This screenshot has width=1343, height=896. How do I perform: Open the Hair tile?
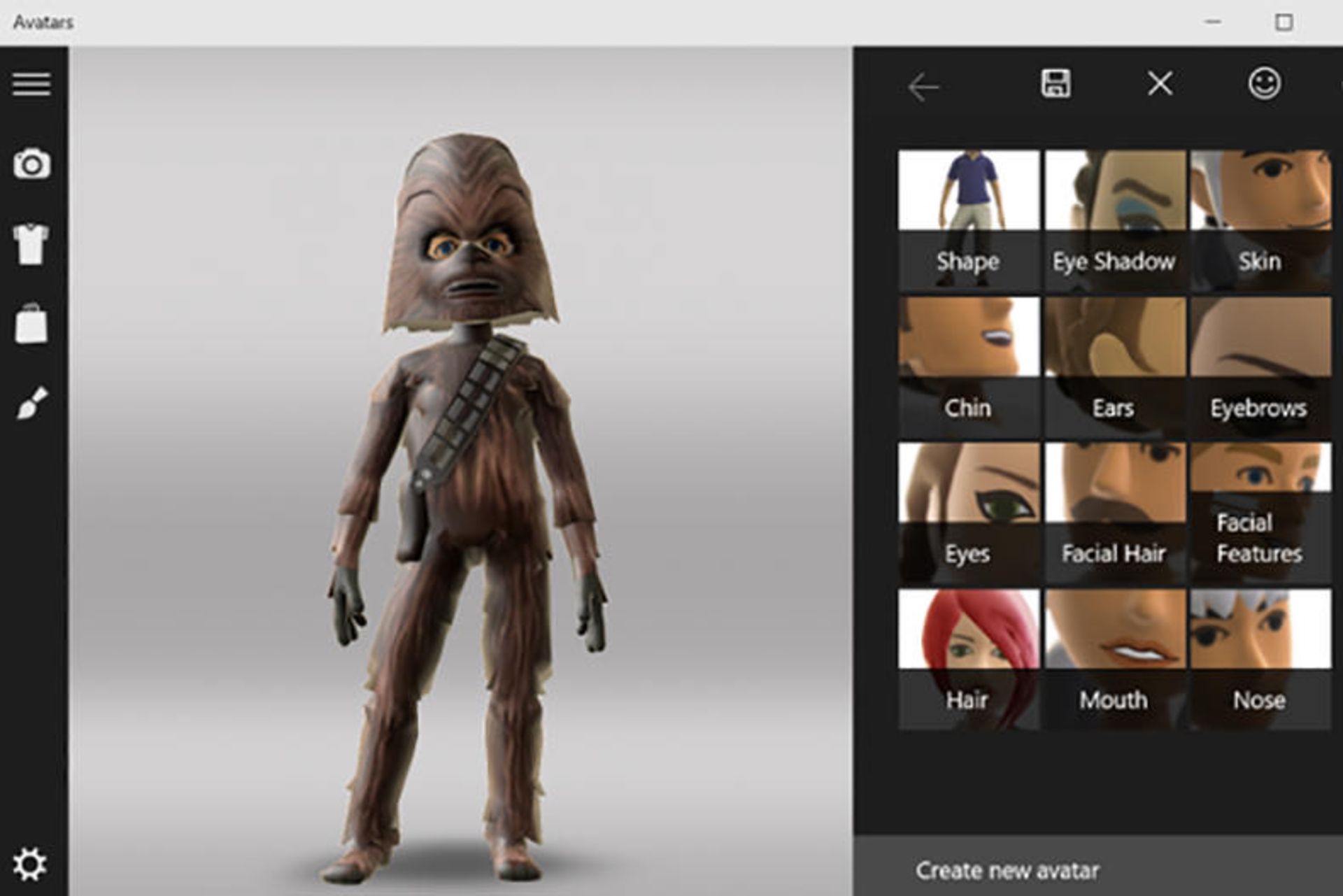click(969, 660)
